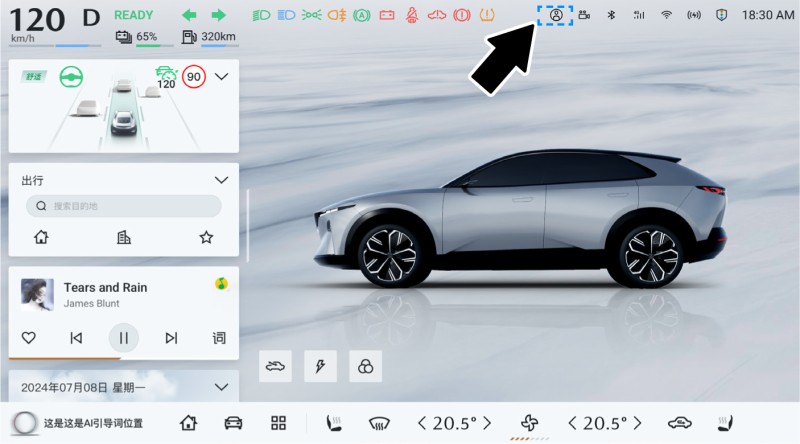
Task: Decrease right temperature with left arrow
Action: tap(572, 423)
